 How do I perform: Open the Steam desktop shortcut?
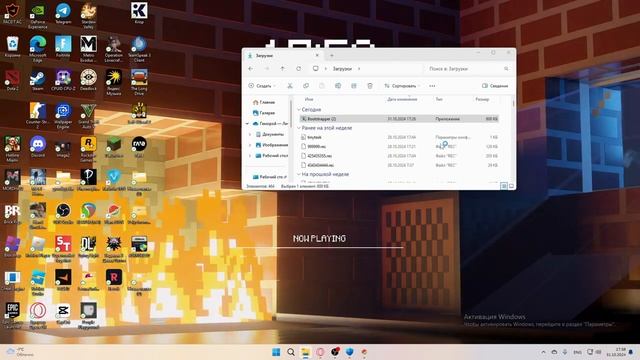[38, 80]
